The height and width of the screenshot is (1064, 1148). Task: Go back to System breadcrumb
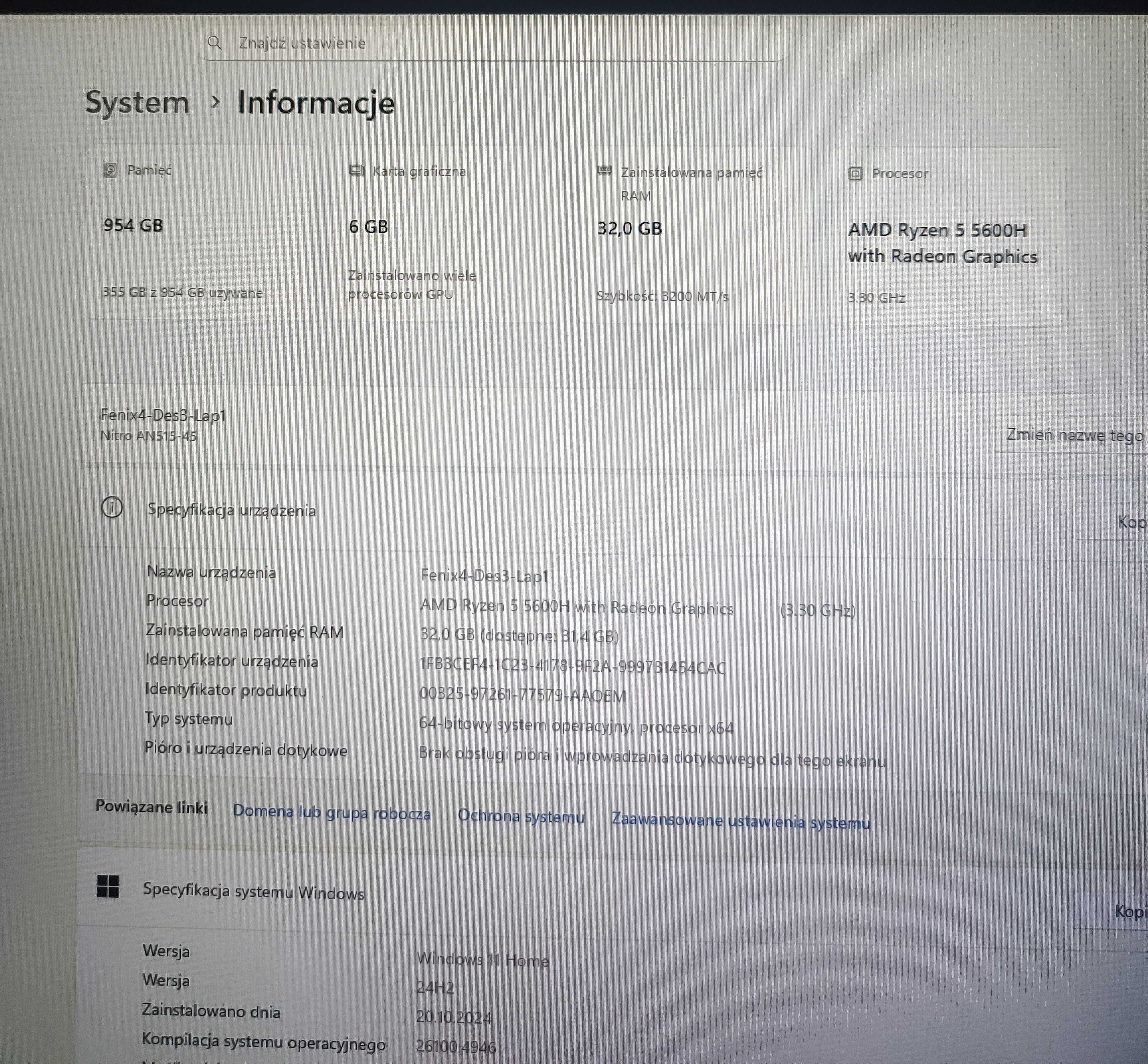pyautogui.click(x=138, y=102)
